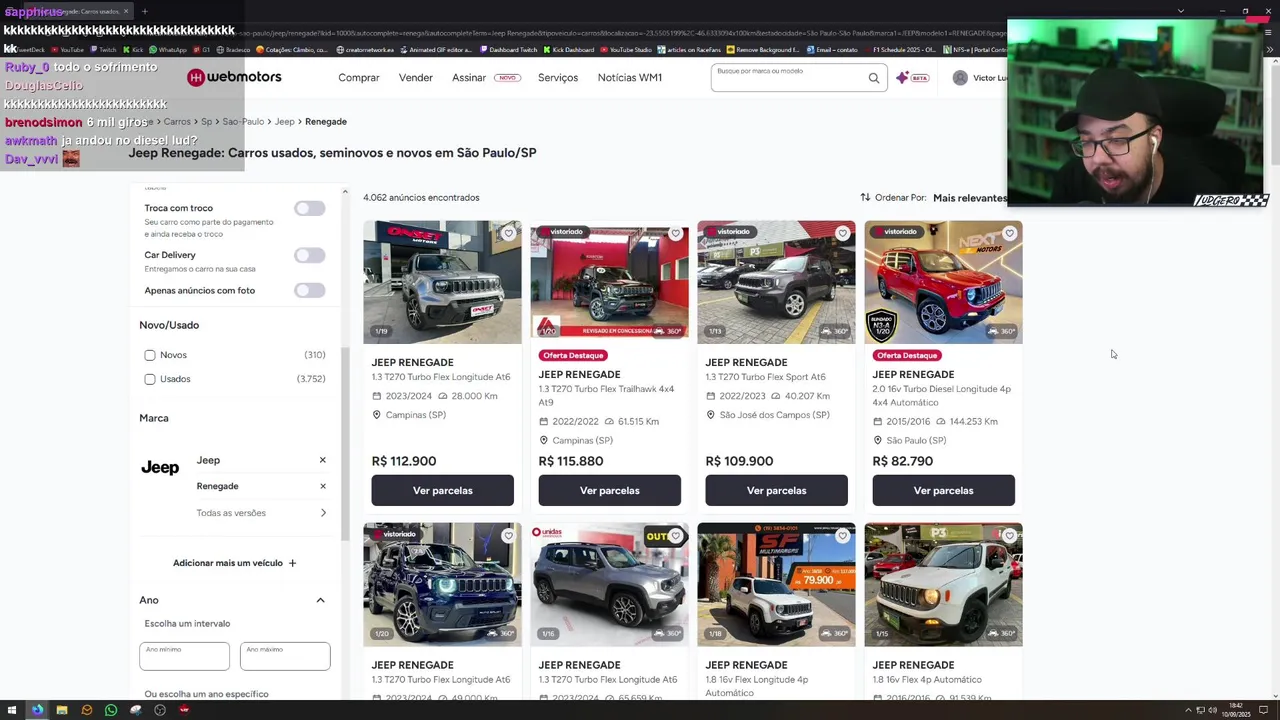Remove the Renegade model filter

pyautogui.click(x=322, y=486)
